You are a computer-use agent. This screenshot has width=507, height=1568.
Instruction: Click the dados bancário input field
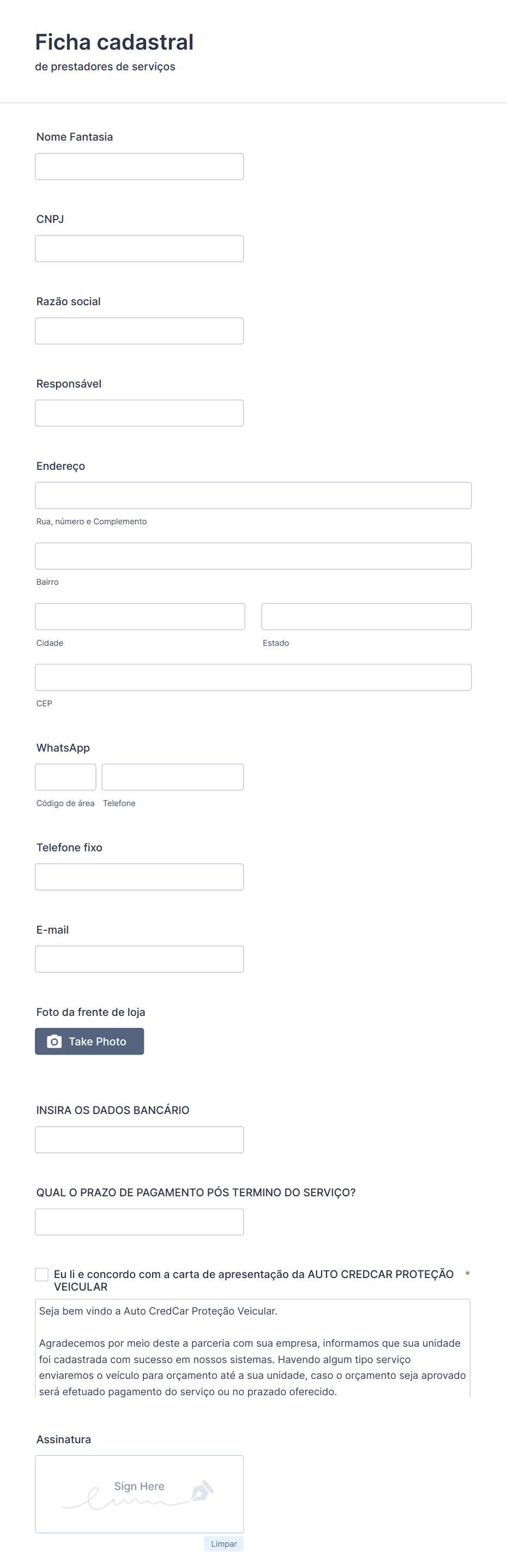(140, 1140)
